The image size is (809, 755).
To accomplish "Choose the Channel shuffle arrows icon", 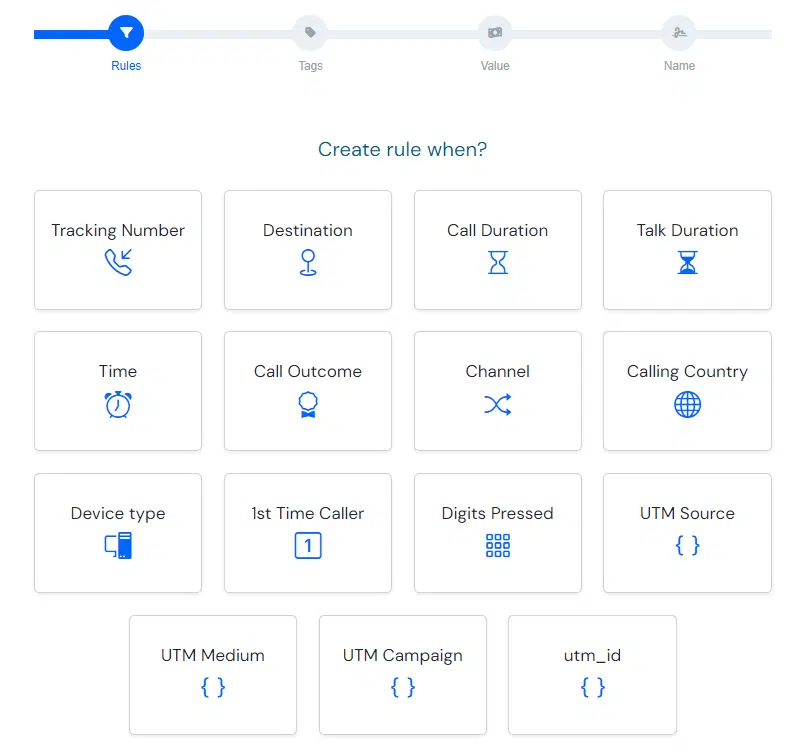I will [498, 405].
